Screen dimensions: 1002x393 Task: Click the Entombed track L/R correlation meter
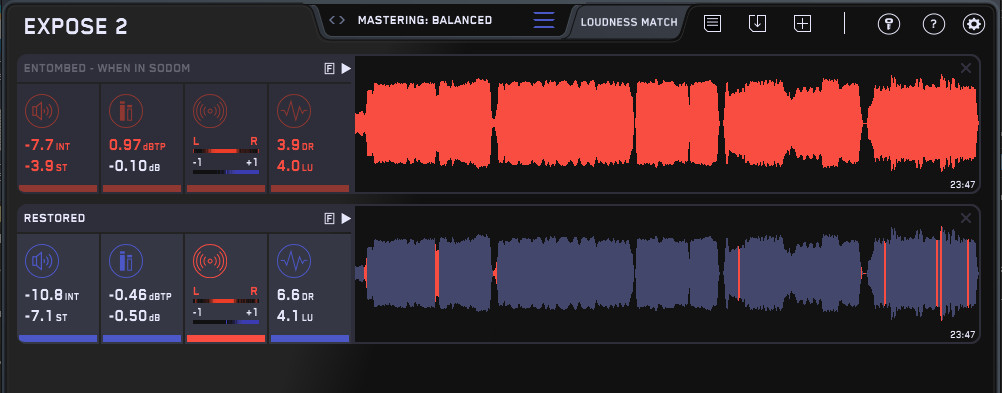click(226, 151)
